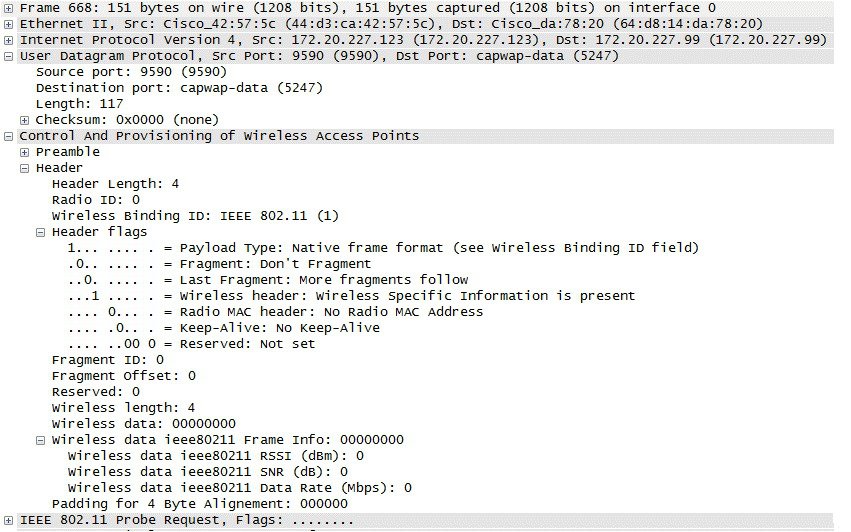Expand the Checksum 0x0000 field
Screen dimensions: 851x532
tap(25, 120)
